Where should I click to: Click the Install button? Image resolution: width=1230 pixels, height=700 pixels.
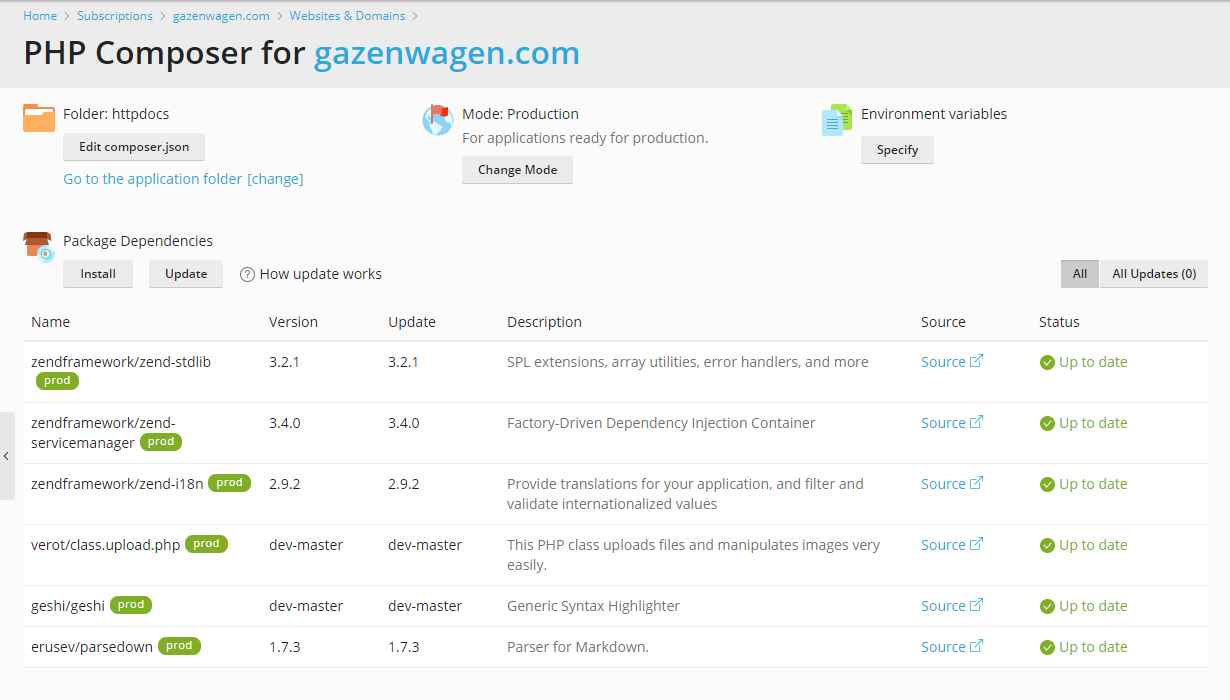pyautogui.click(x=98, y=274)
